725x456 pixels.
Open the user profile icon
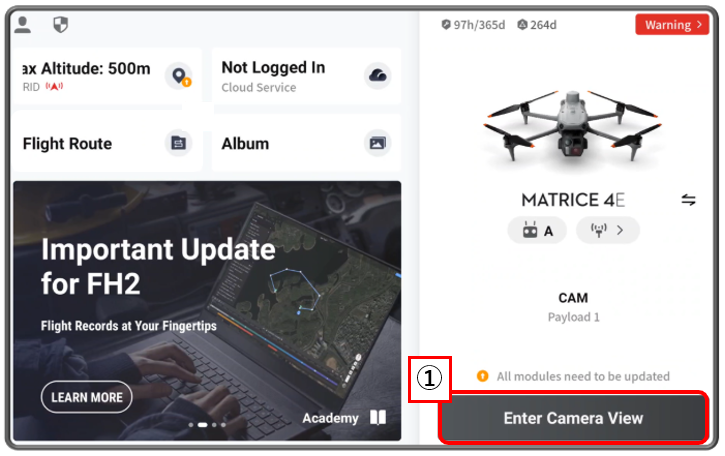coord(22,25)
